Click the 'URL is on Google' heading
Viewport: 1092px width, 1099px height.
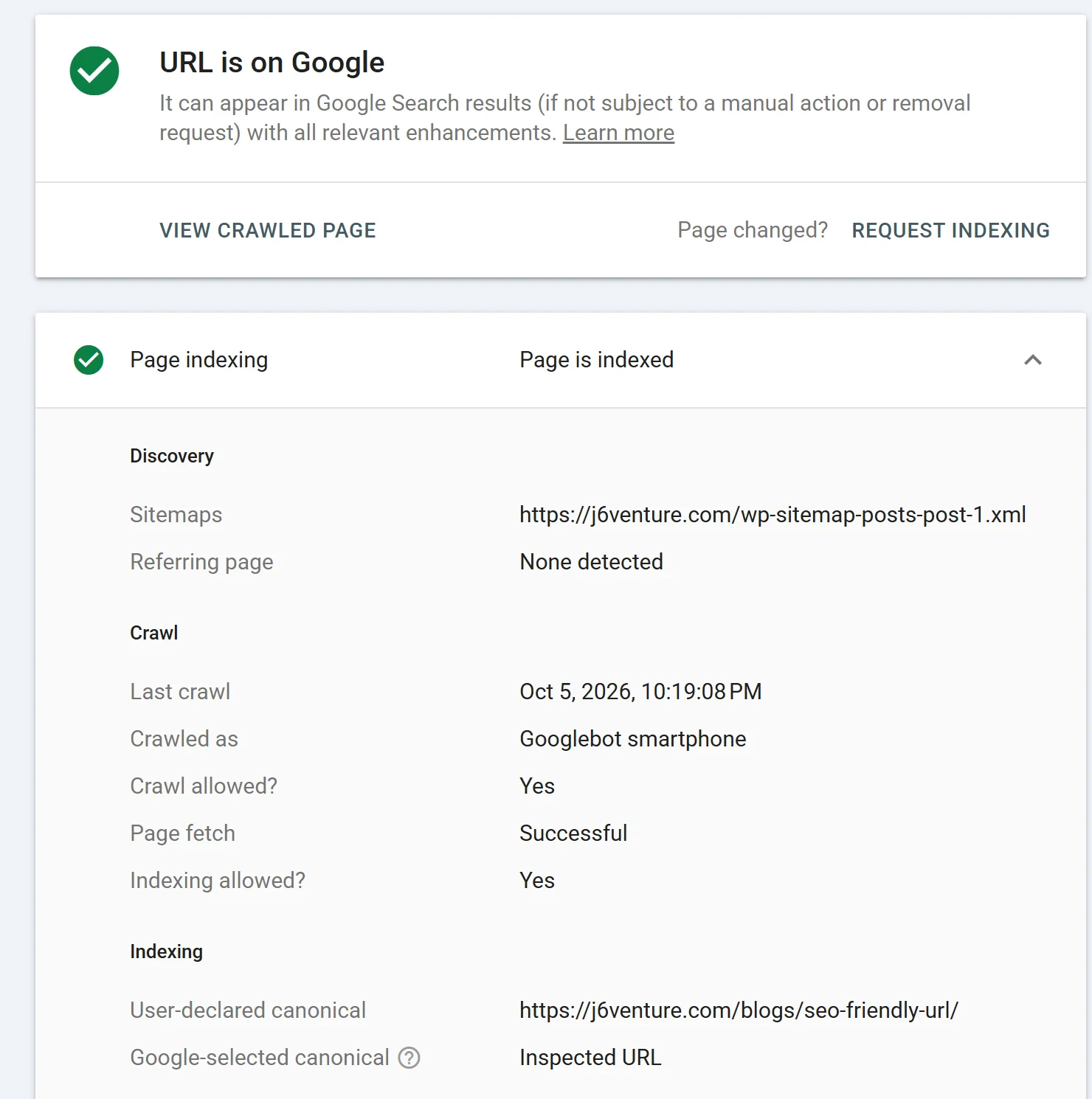(x=272, y=63)
